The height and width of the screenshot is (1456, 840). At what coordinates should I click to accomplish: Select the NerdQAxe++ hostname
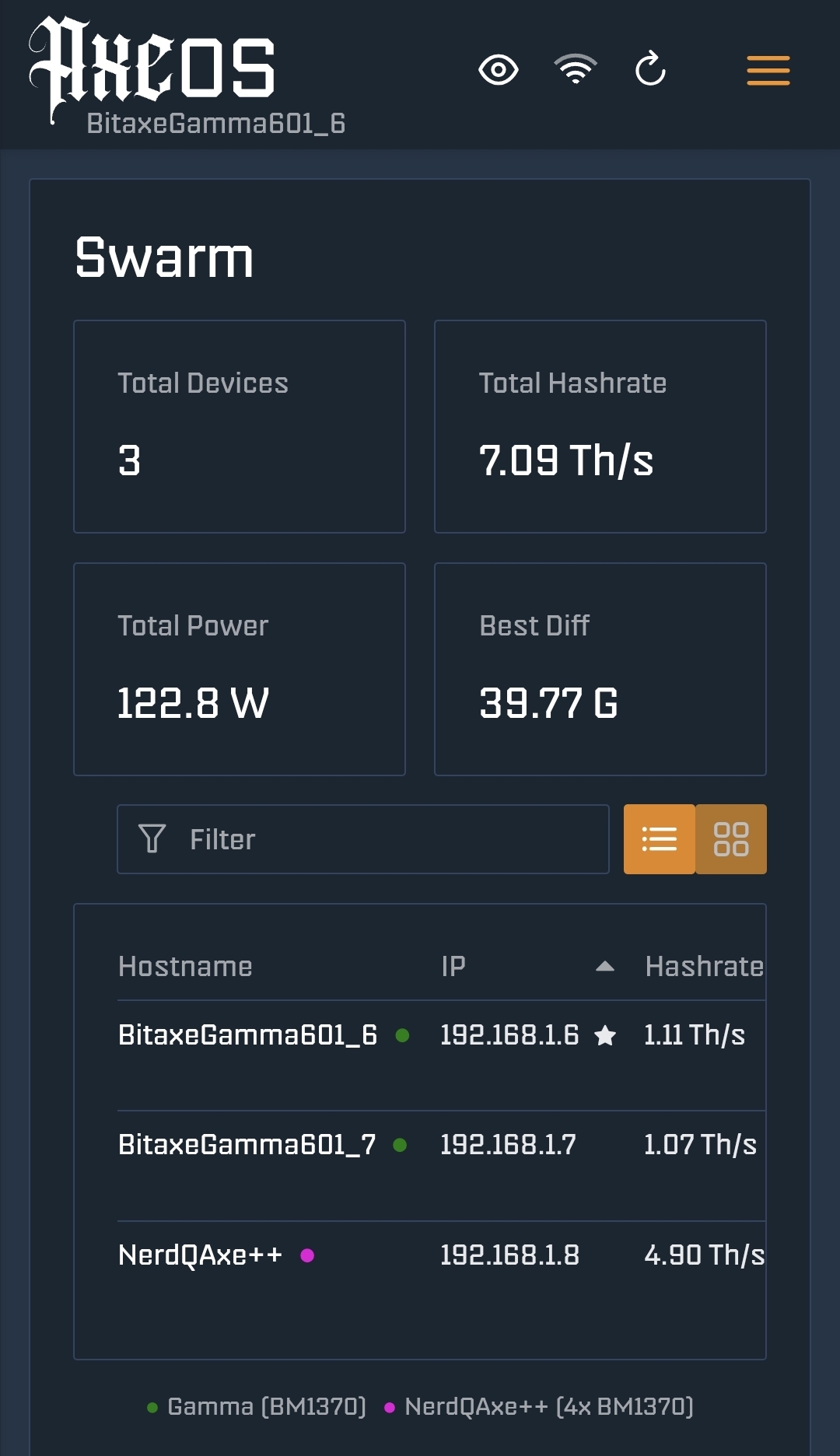[200, 1255]
